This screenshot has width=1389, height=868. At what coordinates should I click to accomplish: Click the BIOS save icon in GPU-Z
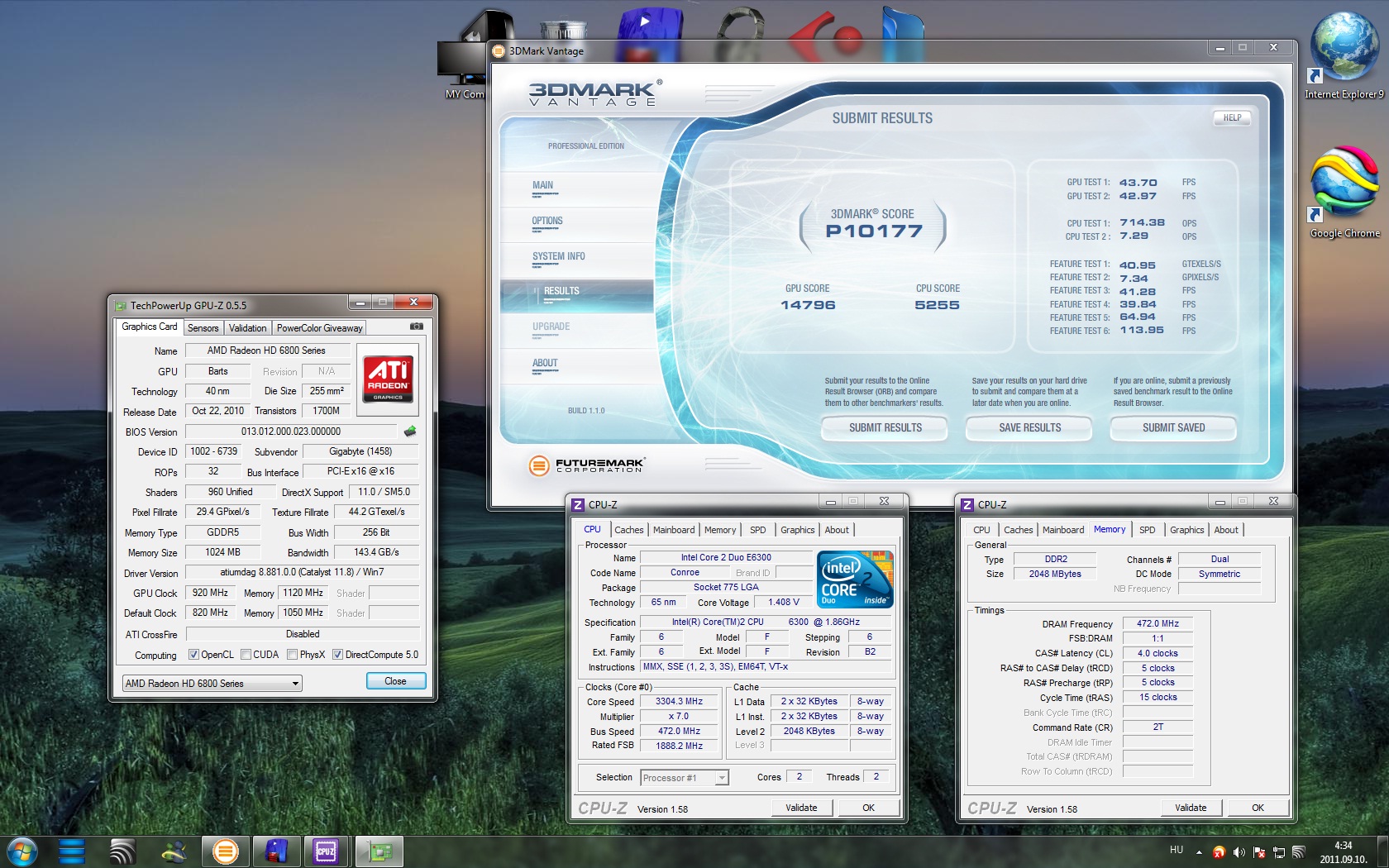409,432
